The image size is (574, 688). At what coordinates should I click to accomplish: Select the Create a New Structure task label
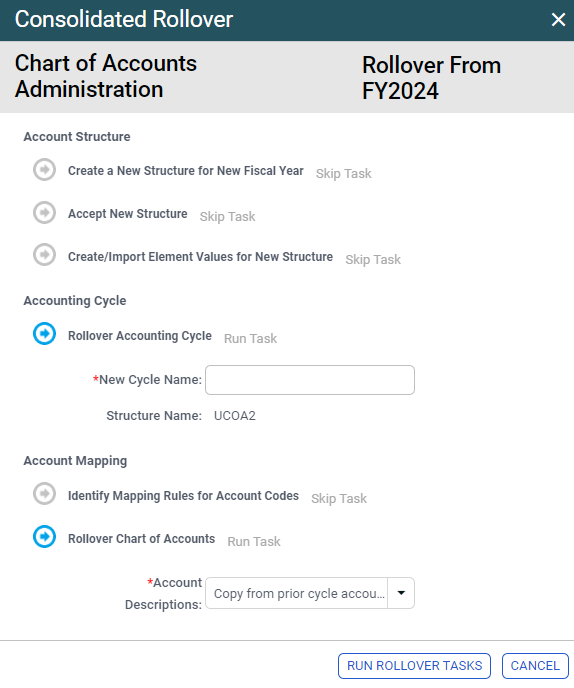click(186, 171)
